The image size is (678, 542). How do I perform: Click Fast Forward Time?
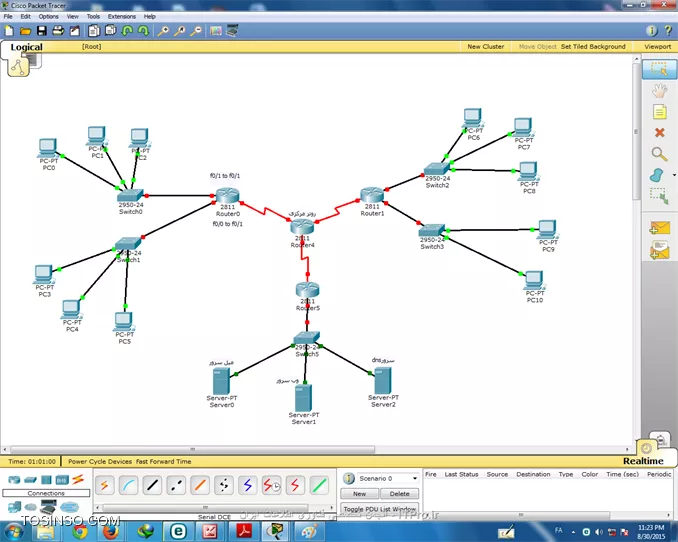click(x=163, y=462)
